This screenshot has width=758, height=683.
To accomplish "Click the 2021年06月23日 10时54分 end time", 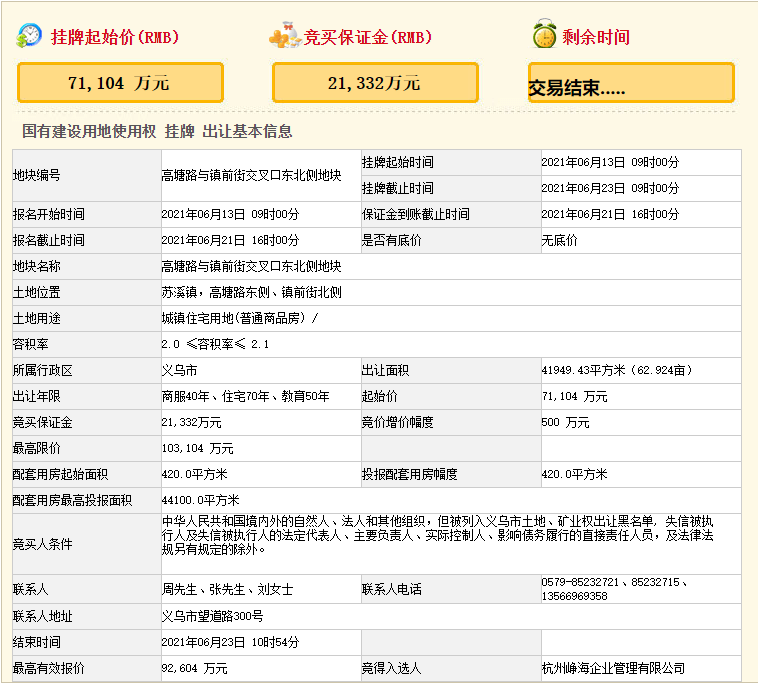I will (x=231, y=643).
